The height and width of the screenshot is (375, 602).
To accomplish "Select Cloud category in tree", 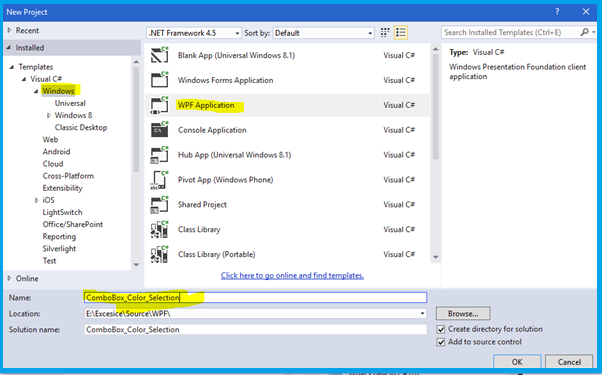I will [x=53, y=164].
